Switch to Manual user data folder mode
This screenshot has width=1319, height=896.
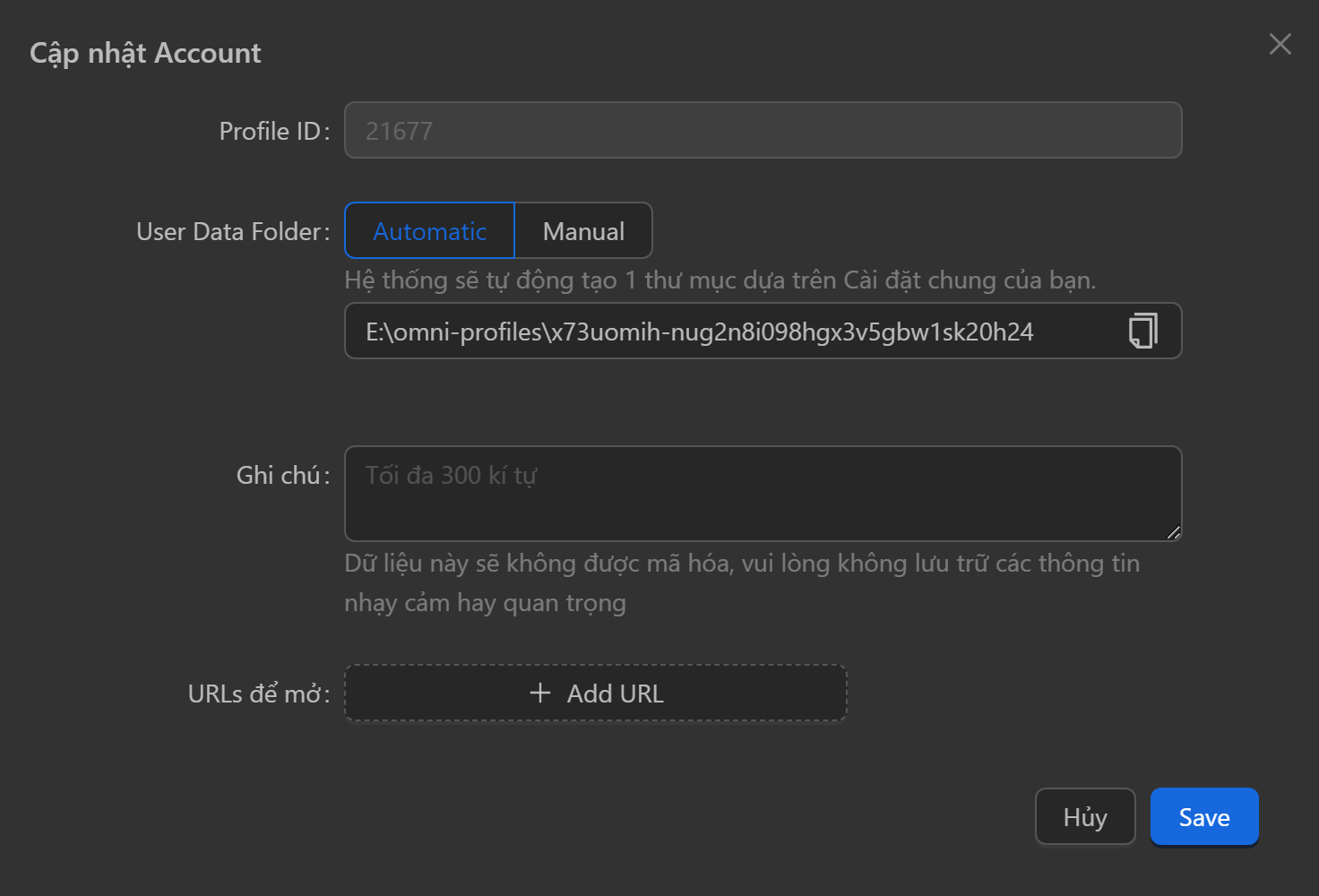[583, 230]
